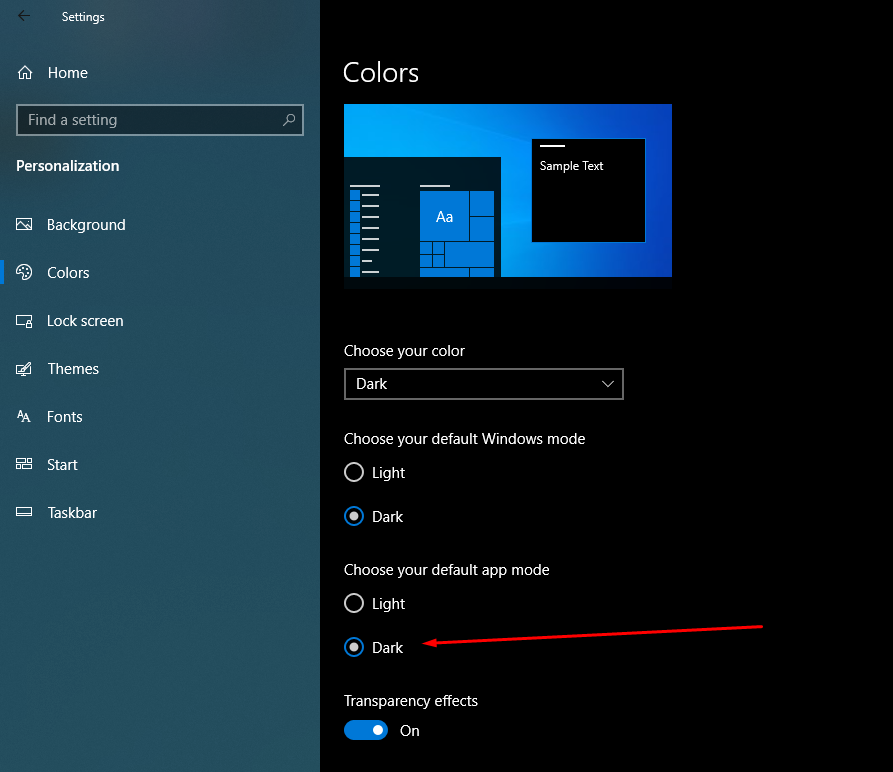This screenshot has width=893, height=772.
Task: Click the Settings window title text
Action: [x=83, y=17]
